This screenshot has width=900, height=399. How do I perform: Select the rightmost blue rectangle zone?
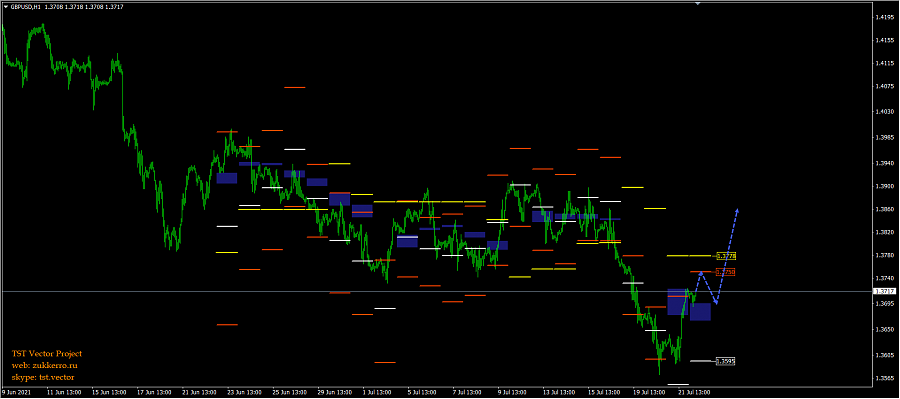[700, 312]
